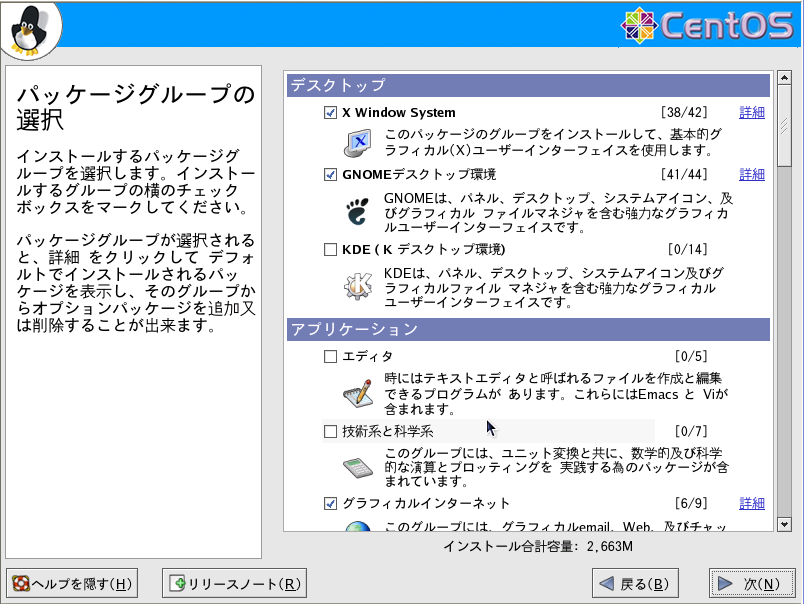
Task: Click the [41/44] package count
Action: coord(684,175)
